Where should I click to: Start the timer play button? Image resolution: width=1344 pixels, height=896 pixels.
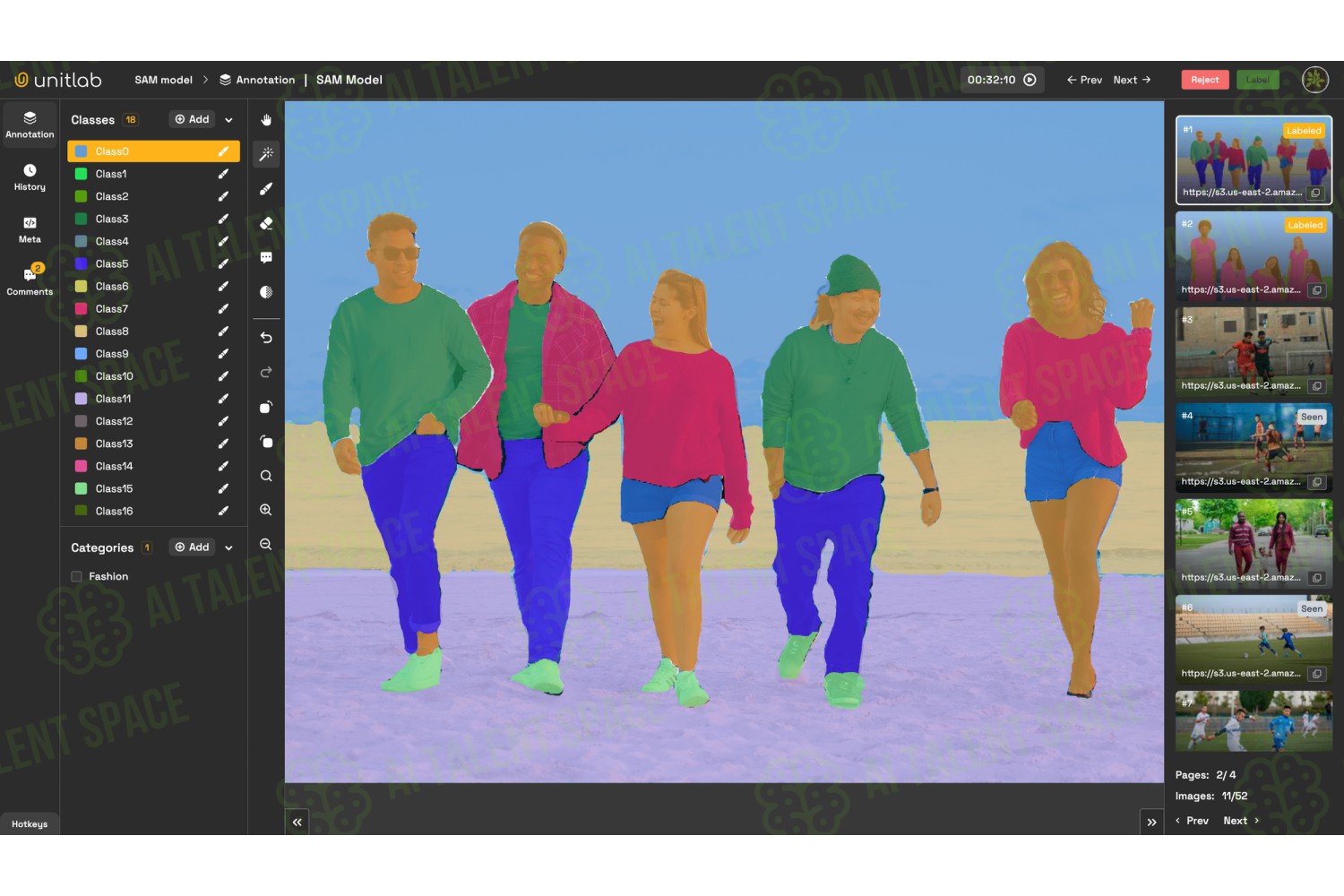1030,80
